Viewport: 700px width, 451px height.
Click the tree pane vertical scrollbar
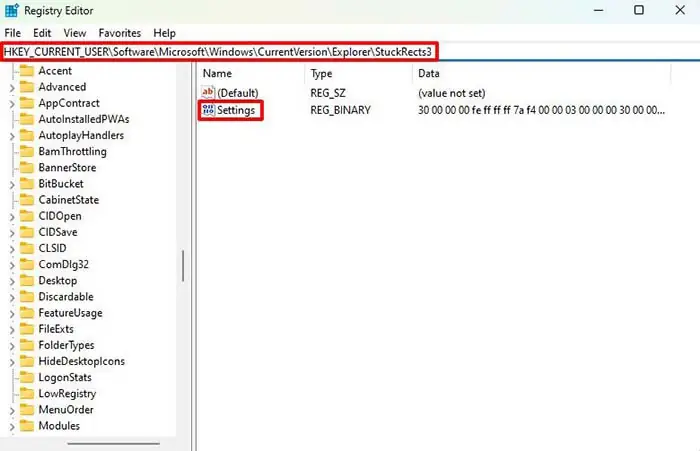(x=183, y=266)
